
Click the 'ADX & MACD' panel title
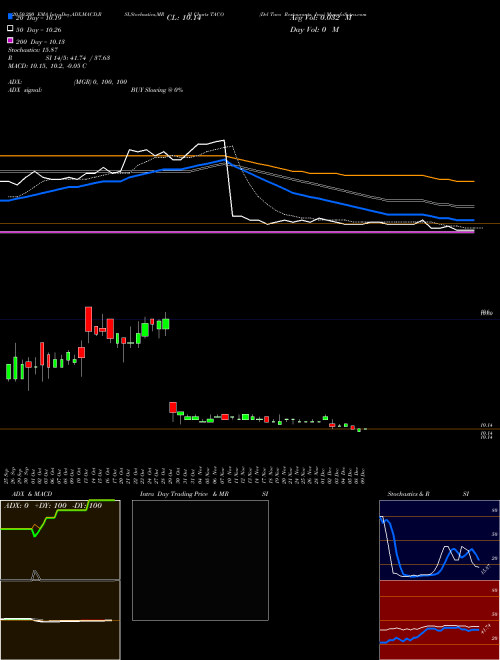tap(32, 494)
